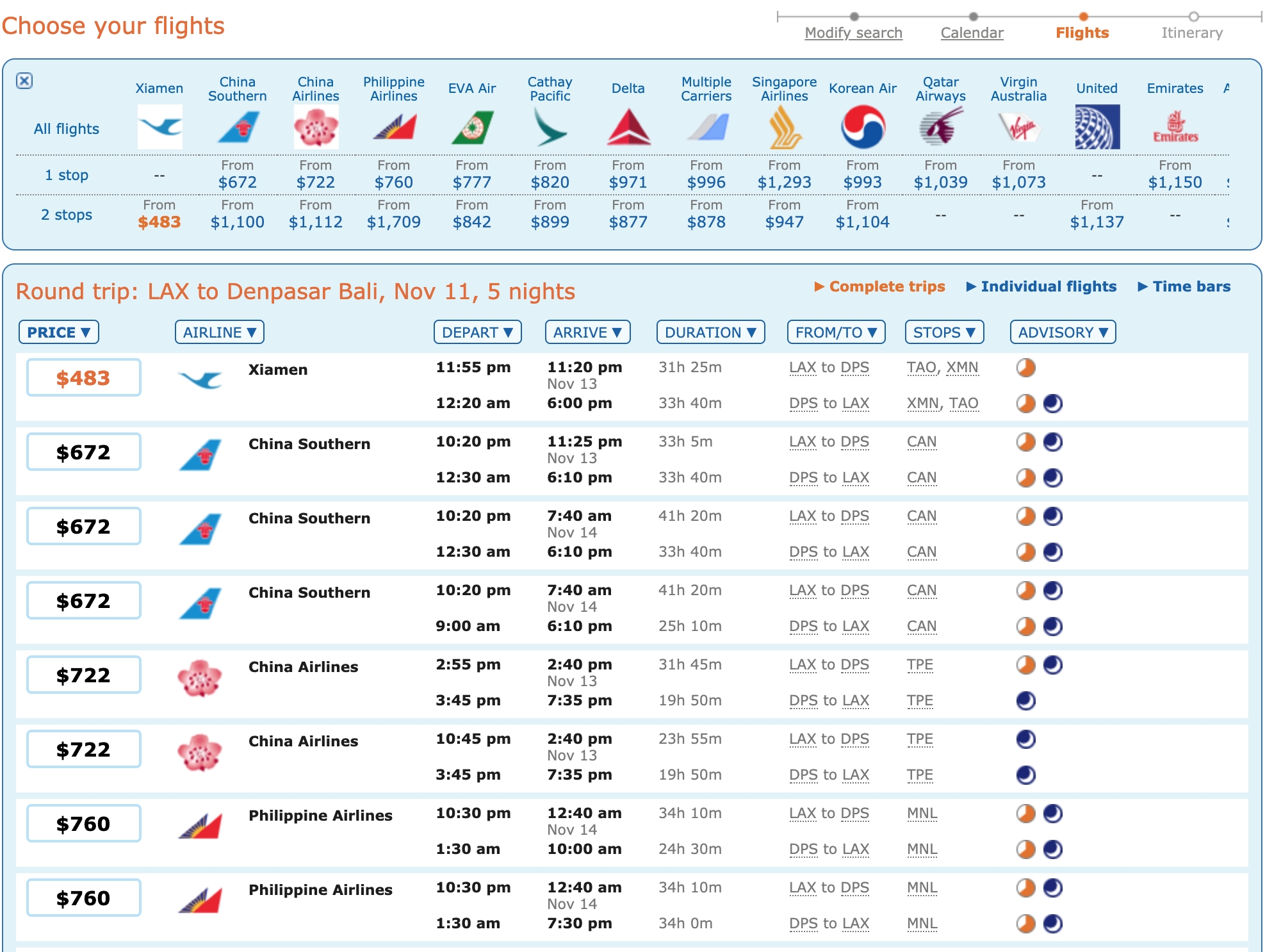Click the Itinerary progress circle marker
The image size is (1265, 952).
[1193, 17]
